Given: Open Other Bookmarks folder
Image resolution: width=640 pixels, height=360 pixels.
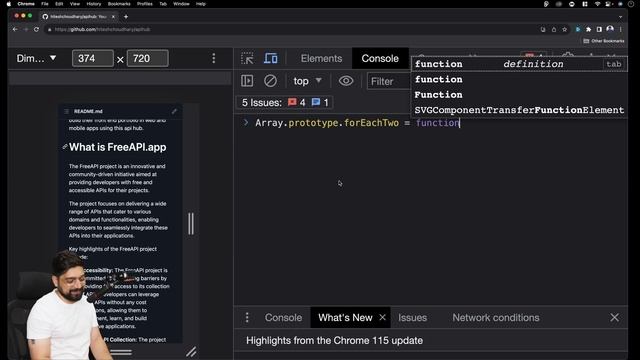Looking at the screenshot, I should coord(604,41).
